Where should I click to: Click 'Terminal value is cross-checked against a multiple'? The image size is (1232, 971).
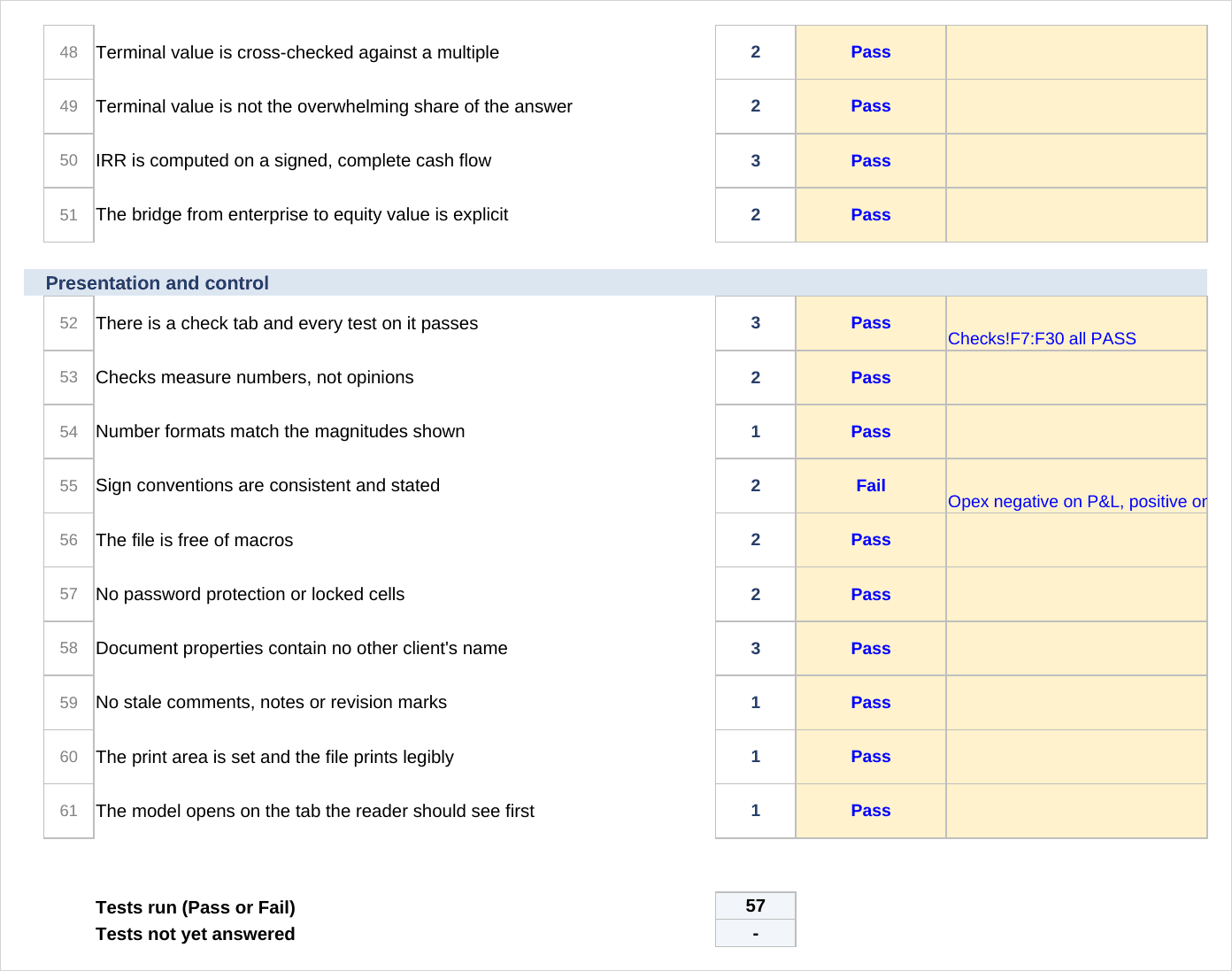297,52
